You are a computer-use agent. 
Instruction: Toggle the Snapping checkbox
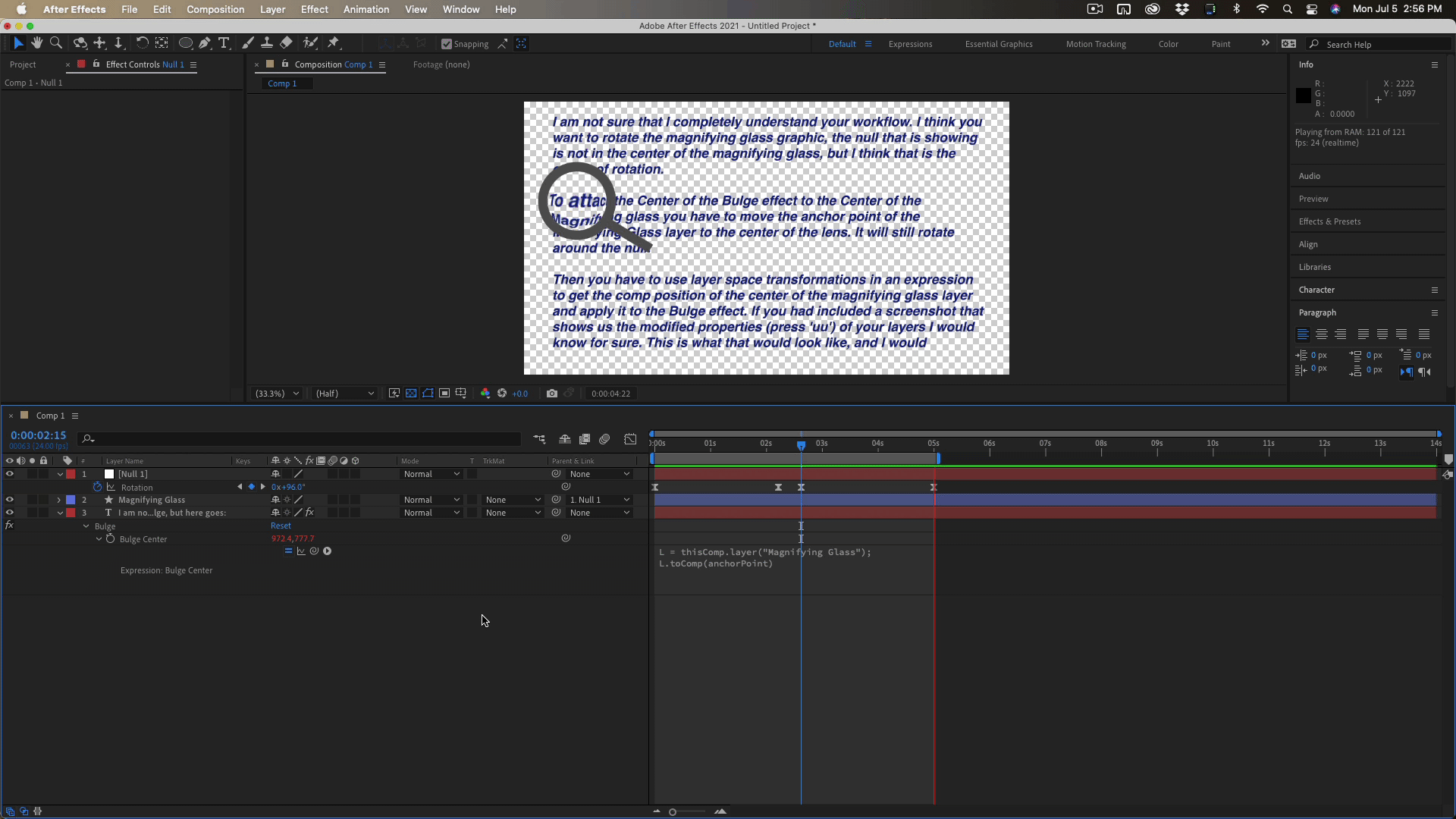447,44
